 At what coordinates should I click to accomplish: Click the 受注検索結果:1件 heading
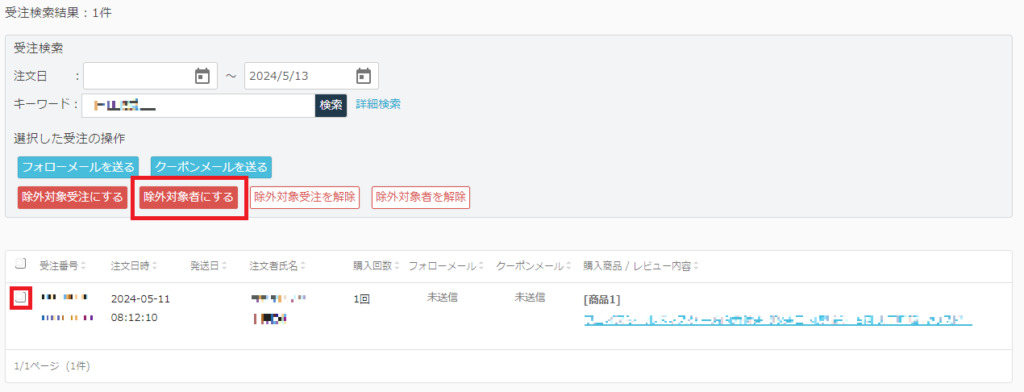click(x=58, y=12)
